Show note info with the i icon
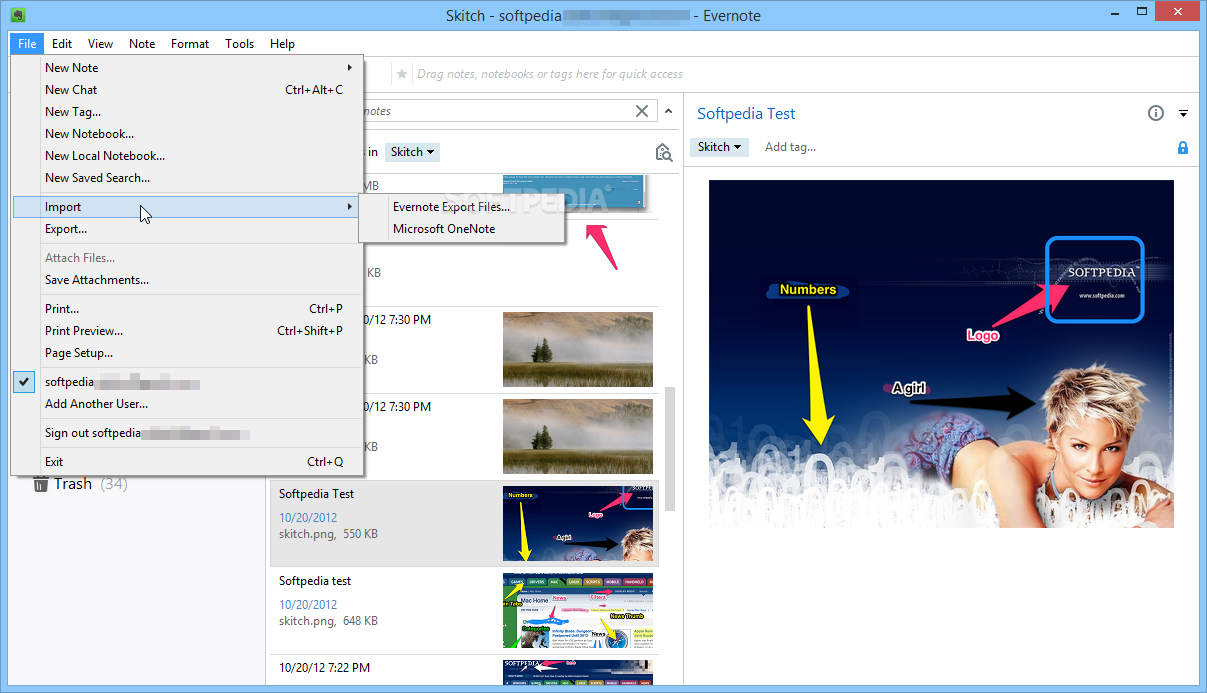This screenshot has height=693, width=1207. (1156, 113)
